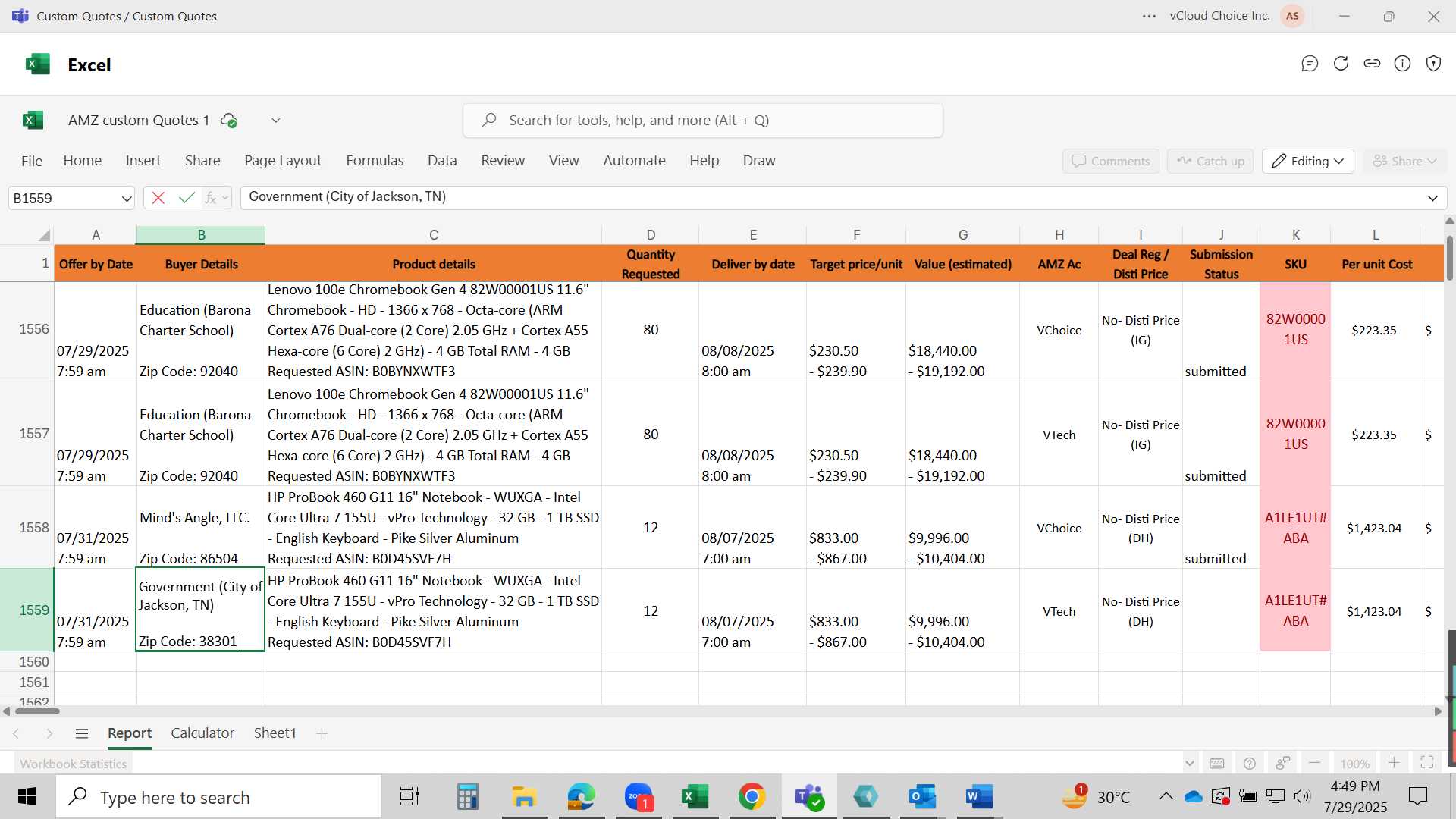1456x819 pixels.
Task: Click the Excel logo beside the file name
Action: (33, 120)
